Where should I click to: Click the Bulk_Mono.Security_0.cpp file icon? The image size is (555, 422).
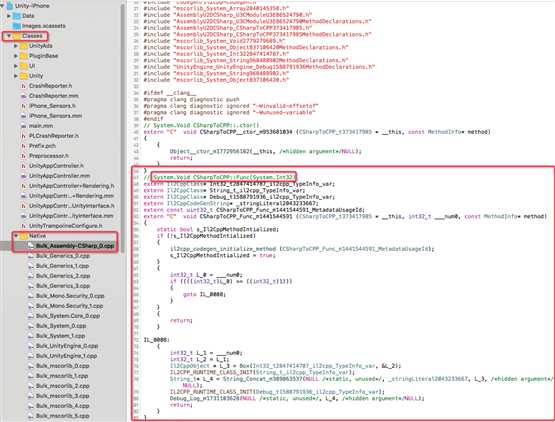(x=31, y=296)
